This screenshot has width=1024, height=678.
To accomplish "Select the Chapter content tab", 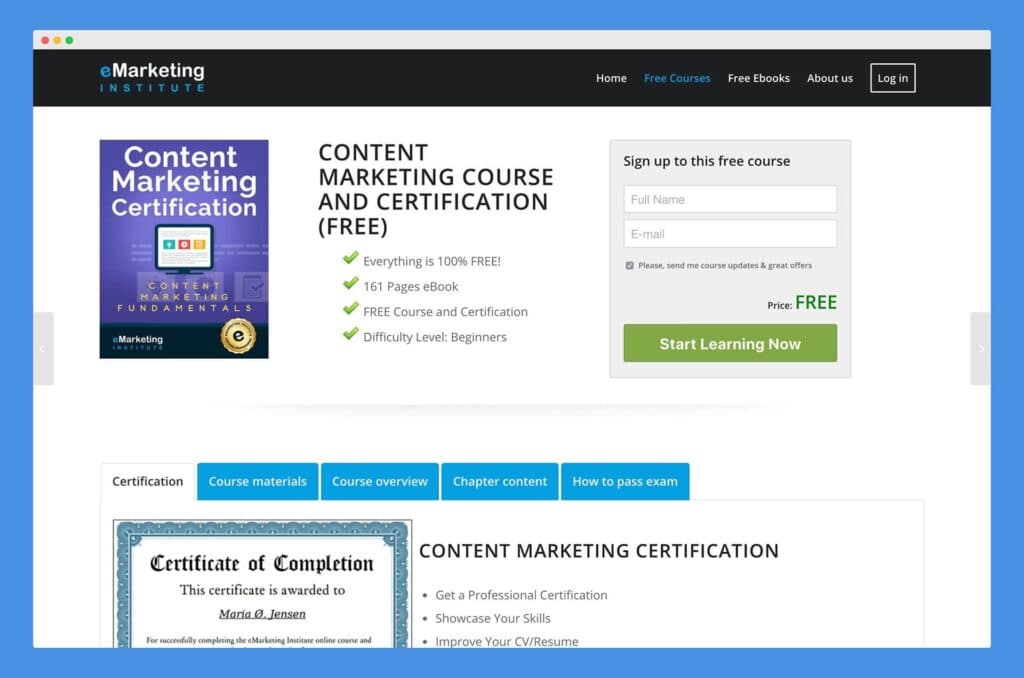I will (x=500, y=481).
